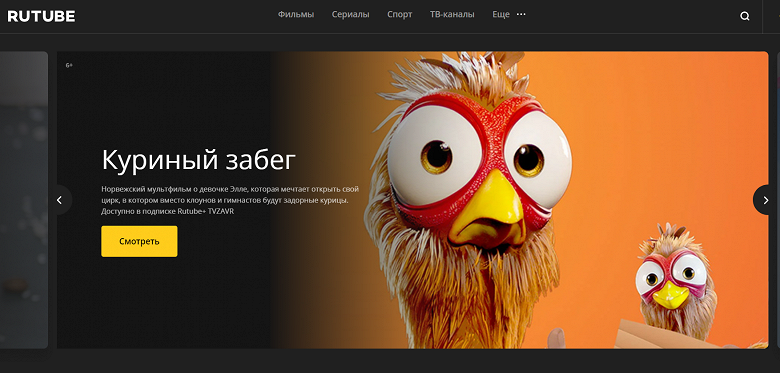Switch to the Спорт section
The width and height of the screenshot is (780, 373).
399,14
